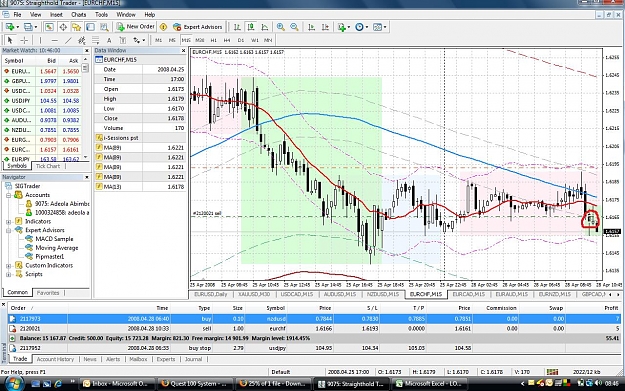
Task: Expand the Indicators tree node
Action: coord(9,221)
